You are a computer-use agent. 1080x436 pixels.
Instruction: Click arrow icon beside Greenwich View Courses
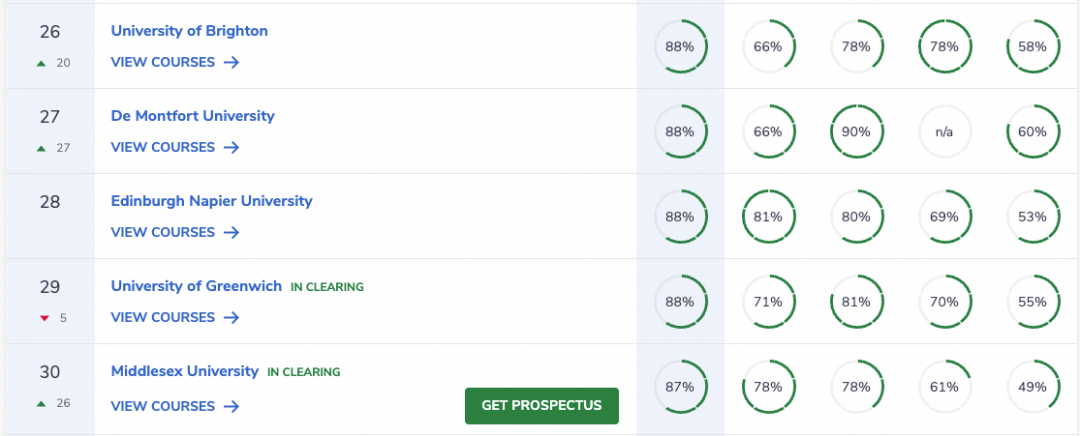(x=231, y=318)
